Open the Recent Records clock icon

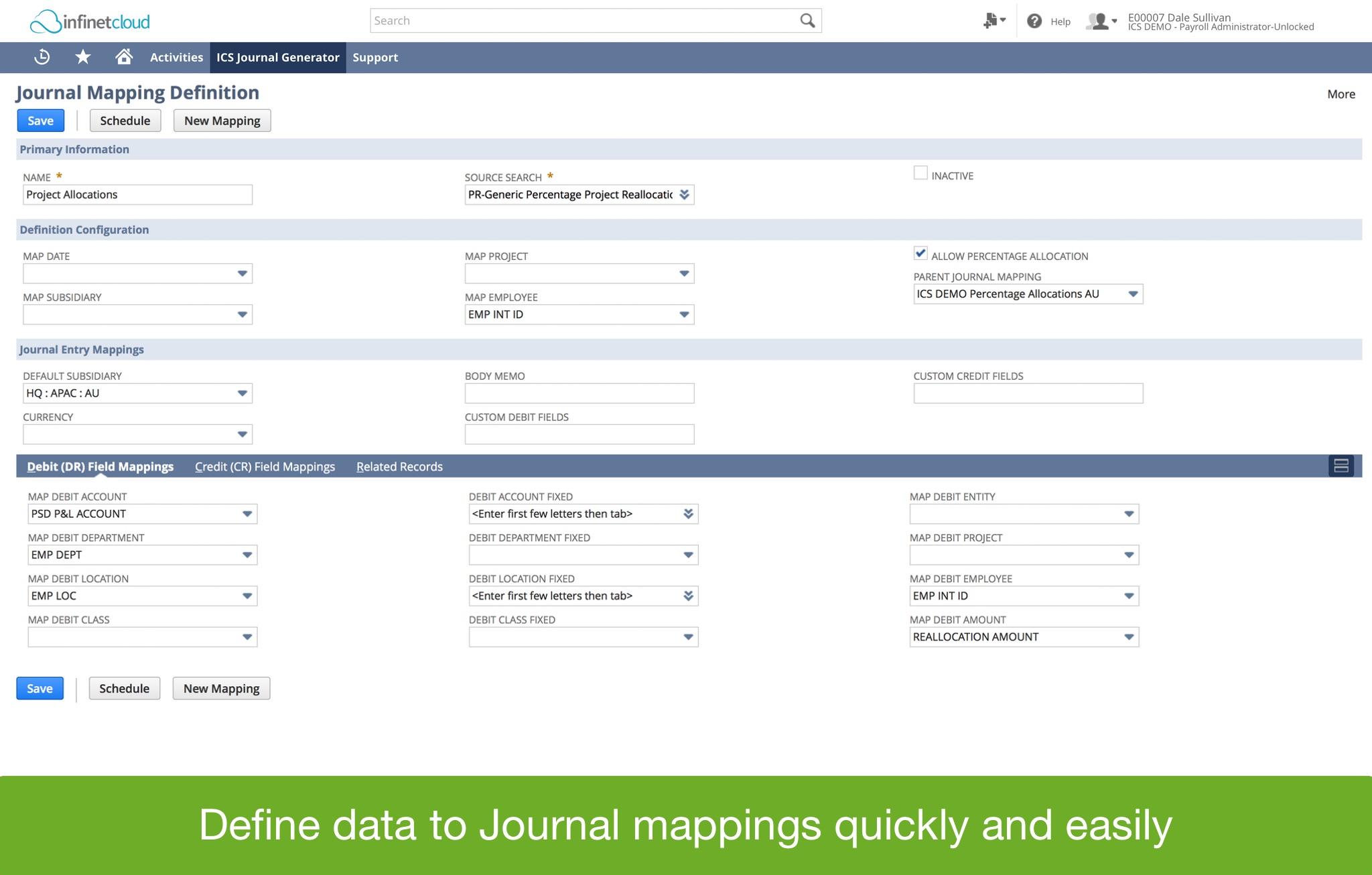pos(42,57)
